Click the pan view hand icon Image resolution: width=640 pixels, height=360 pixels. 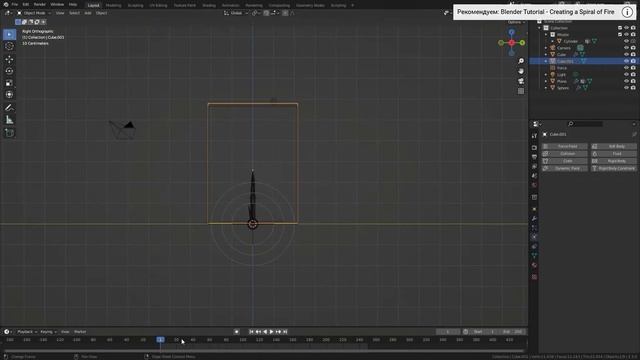tap(521, 71)
